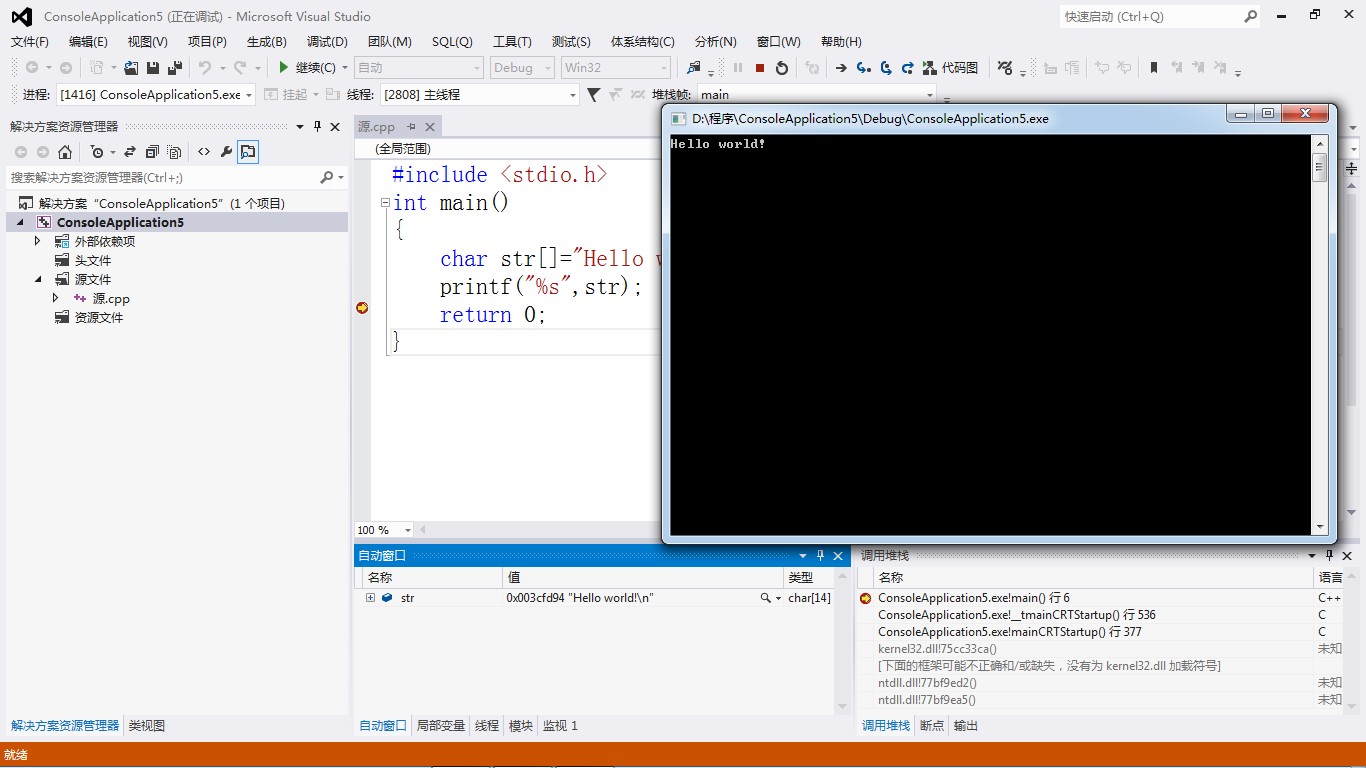Screen dimensions: 1366x768
Task: Click the View Code angle-brackets icon
Action: pyautogui.click(x=204, y=152)
